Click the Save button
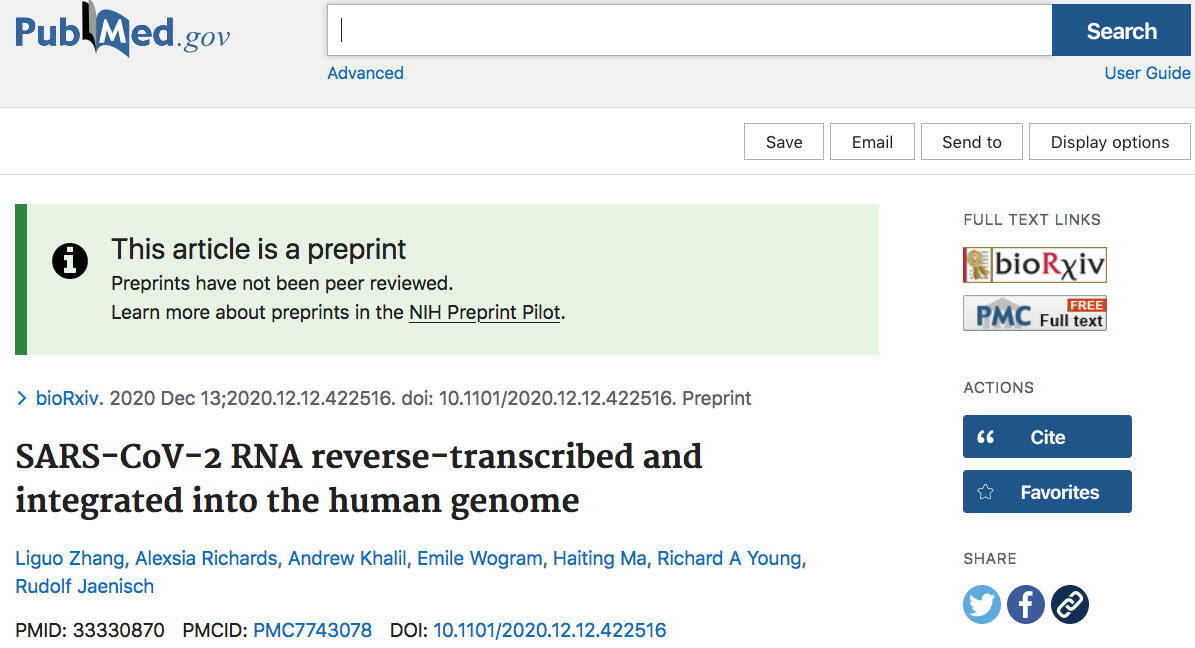Image resolution: width=1195 pixels, height=648 pixels. click(x=784, y=142)
